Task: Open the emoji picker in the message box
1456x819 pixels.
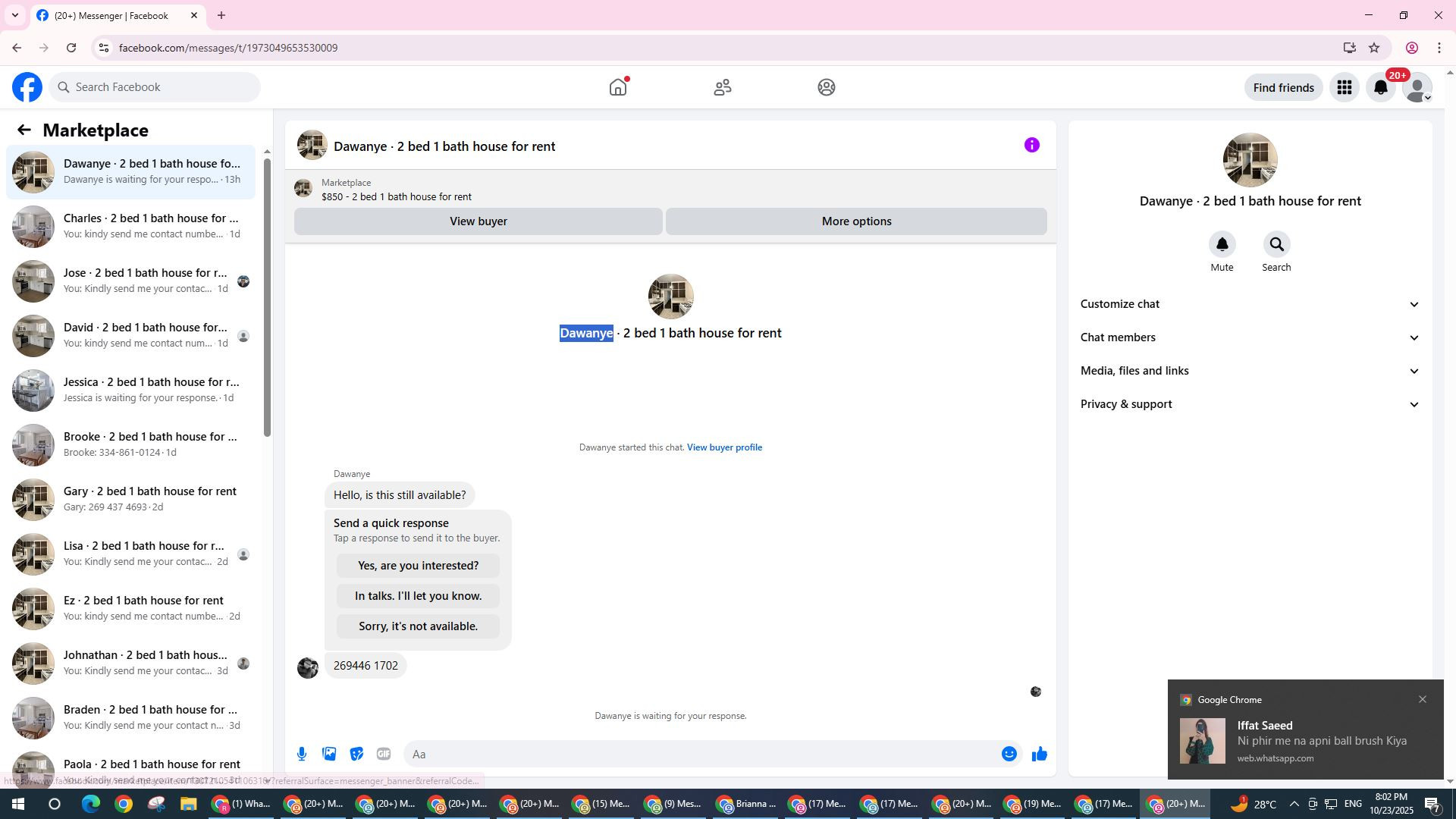Action: 1009,754
